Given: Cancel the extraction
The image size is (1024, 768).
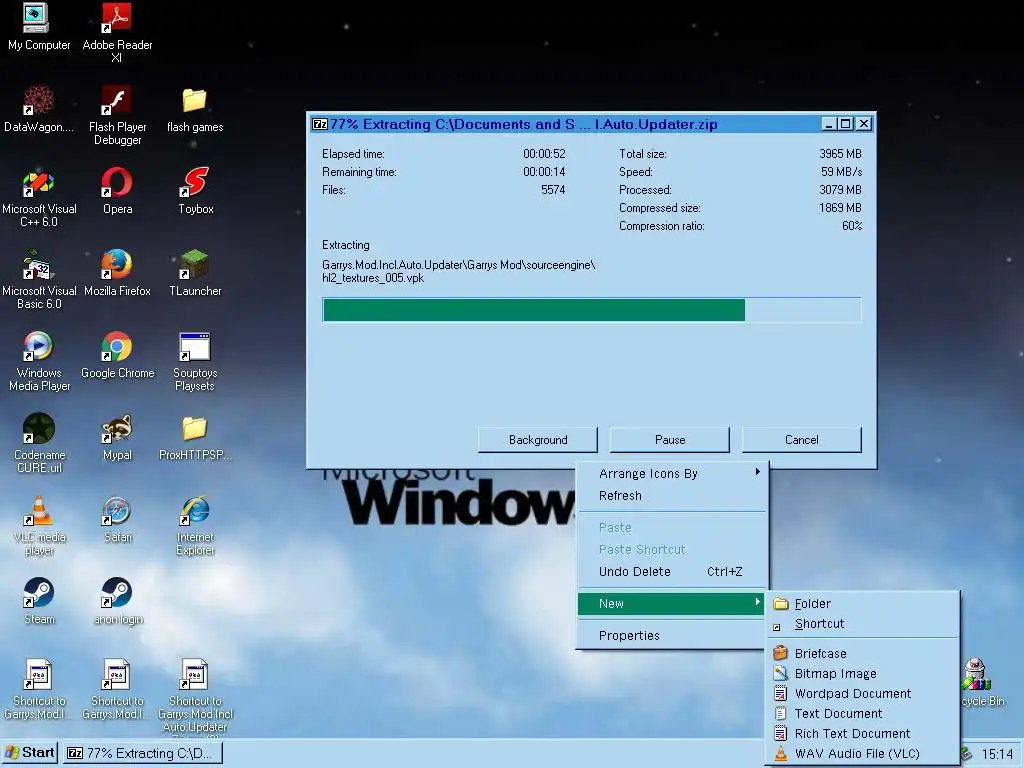Looking at the screenshot, I should point(801,440).
